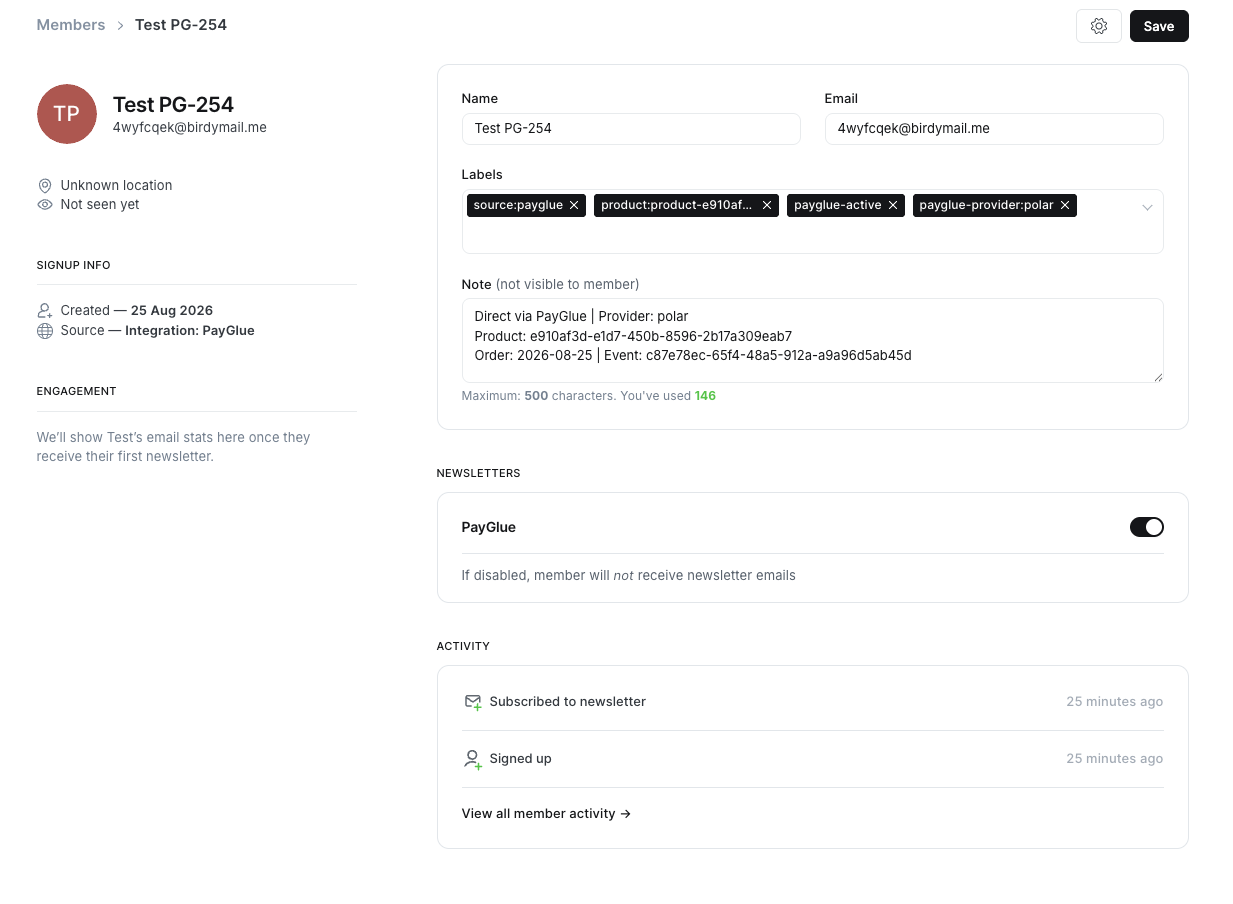
Task: Click the Not seen yet eye icon
Action: tap(45, 205)
